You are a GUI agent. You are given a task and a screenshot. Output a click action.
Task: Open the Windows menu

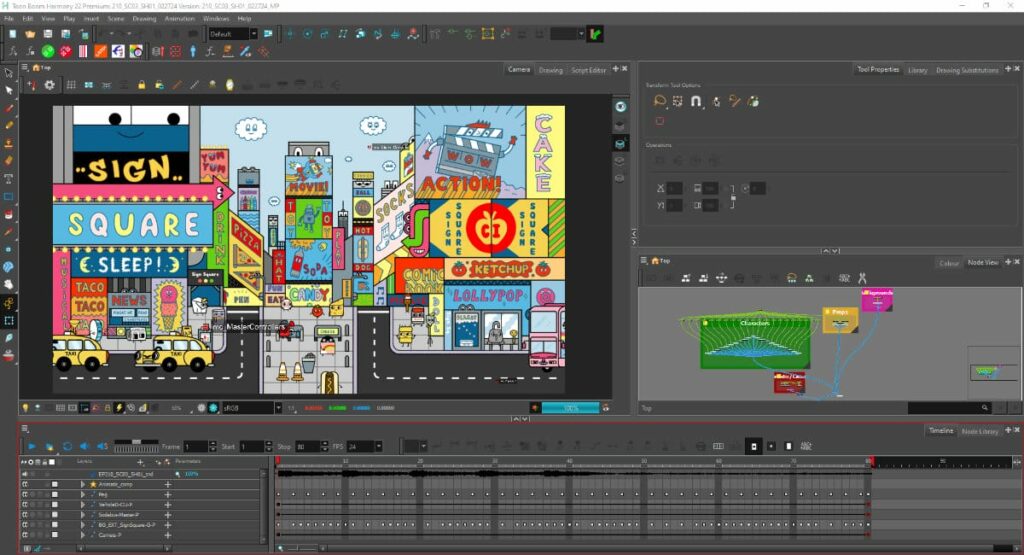click(216, 19)
